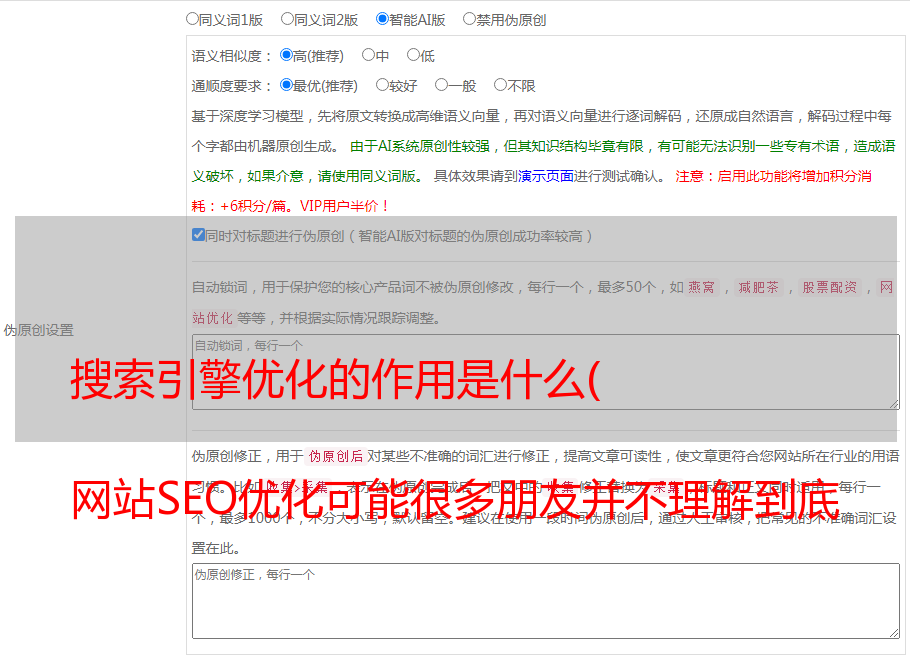
Task: Click the 伪原创后 highlighted tag
Action: 336,456
